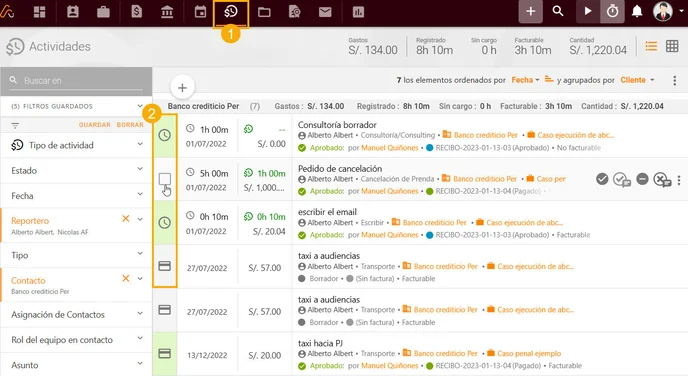The image size is (688, 376).
Task: Click approve-with-comment icon on Pedido de cancelación
Action: point(622,179)
